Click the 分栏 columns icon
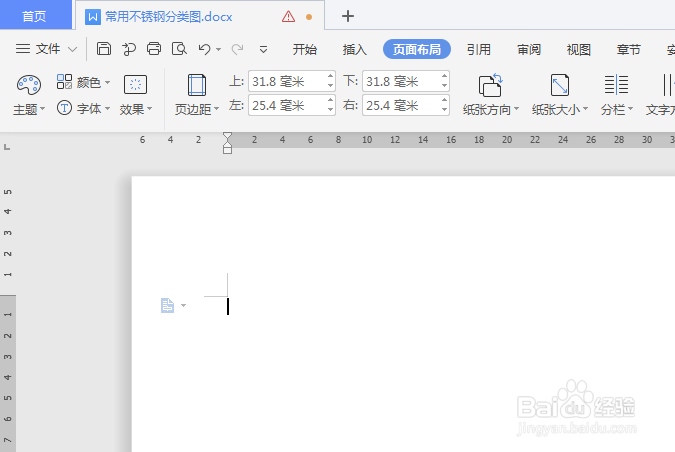675x452 pixels. pyautogui.click(x=616, y=84)
